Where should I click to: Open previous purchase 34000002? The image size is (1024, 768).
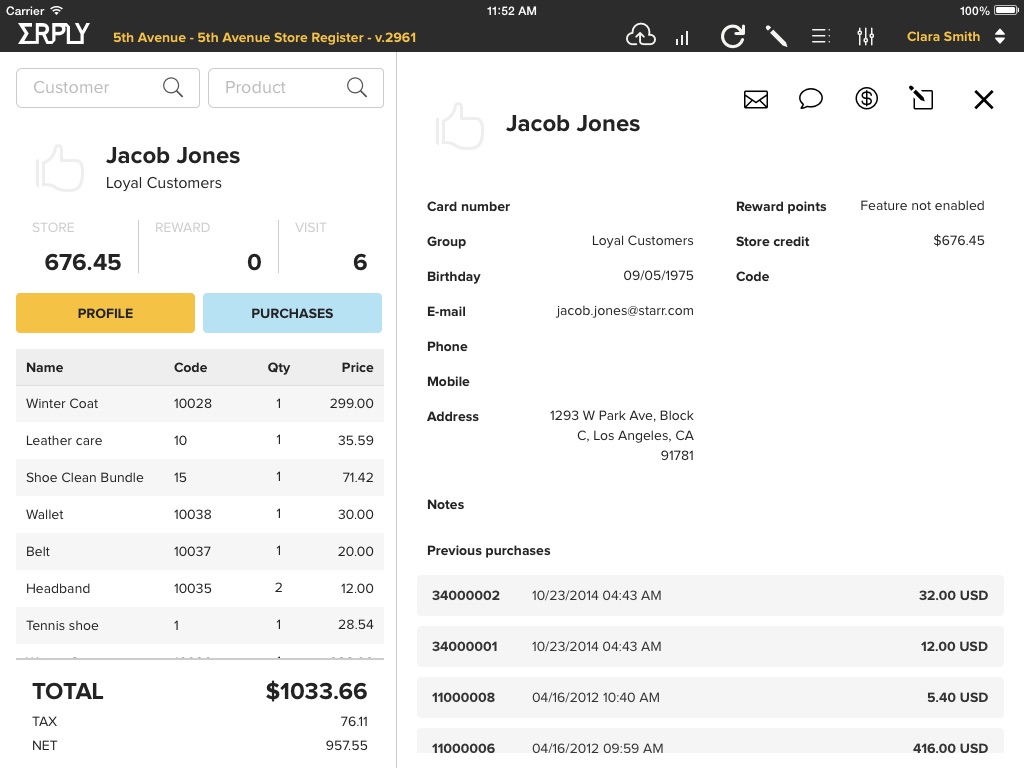point(710,595)
